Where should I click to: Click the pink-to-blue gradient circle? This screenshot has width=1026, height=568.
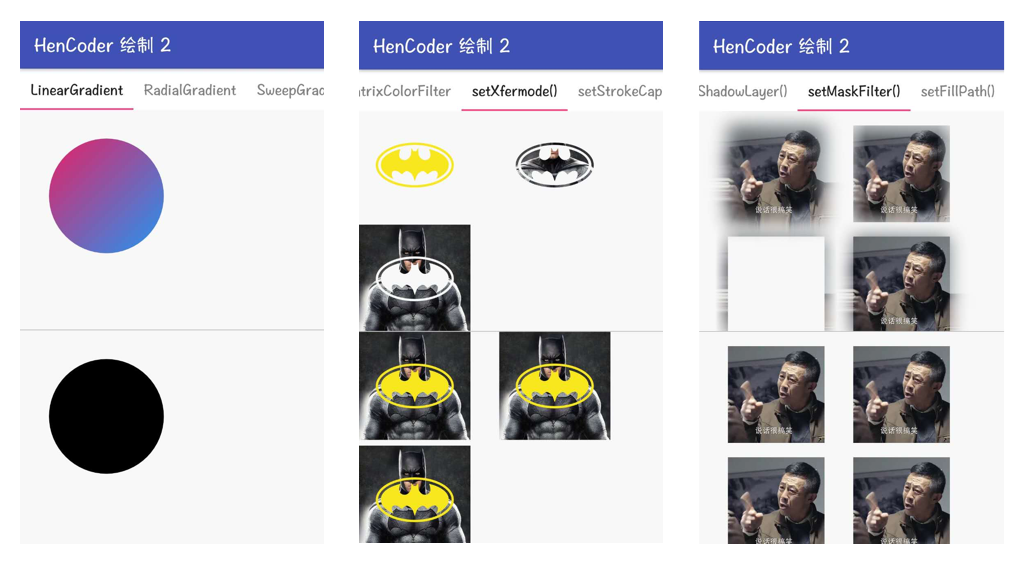(107, 196)
